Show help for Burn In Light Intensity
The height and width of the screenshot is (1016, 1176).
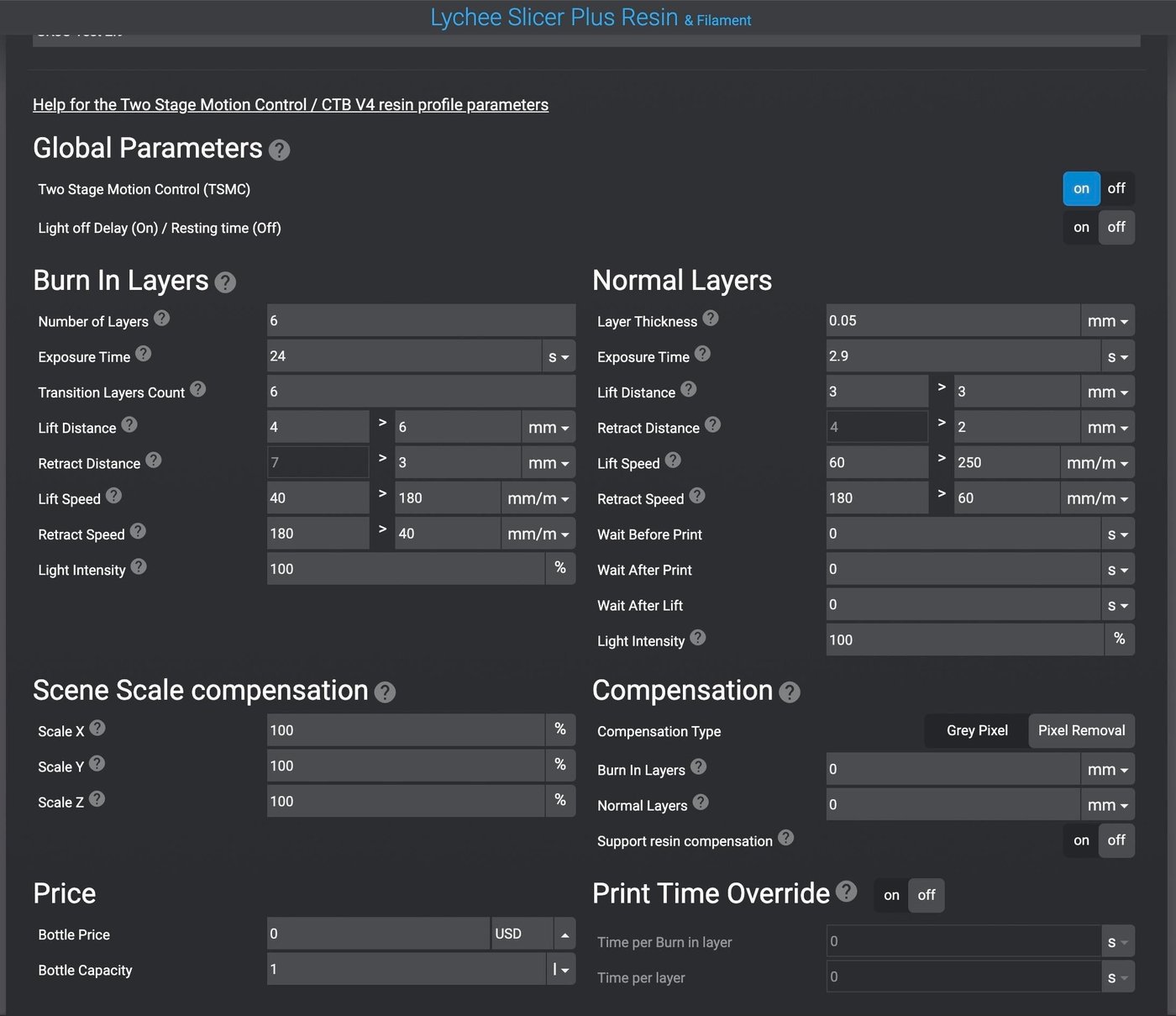coord(139,566)
